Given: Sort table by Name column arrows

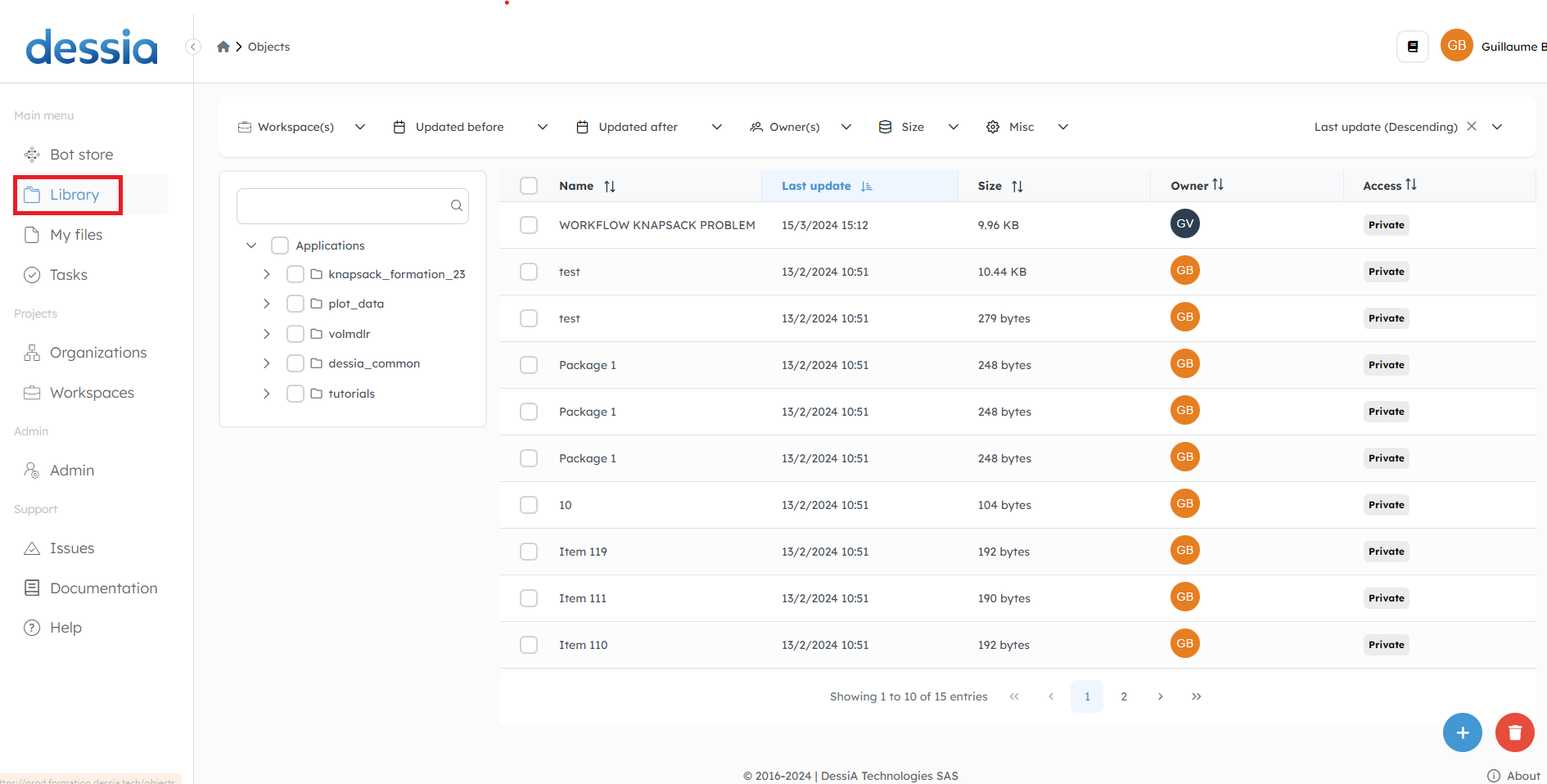Looking at the screenshot, I should 610,187.
